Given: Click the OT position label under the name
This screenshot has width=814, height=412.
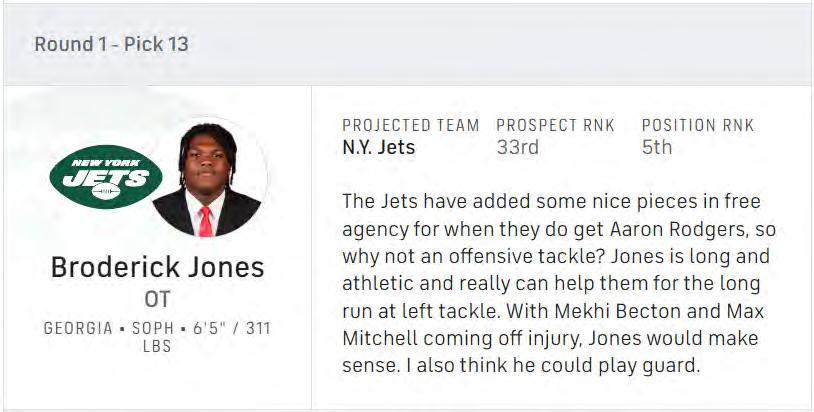Looking at the screenshot, I should pyautogui.click(x=158, y=299).
